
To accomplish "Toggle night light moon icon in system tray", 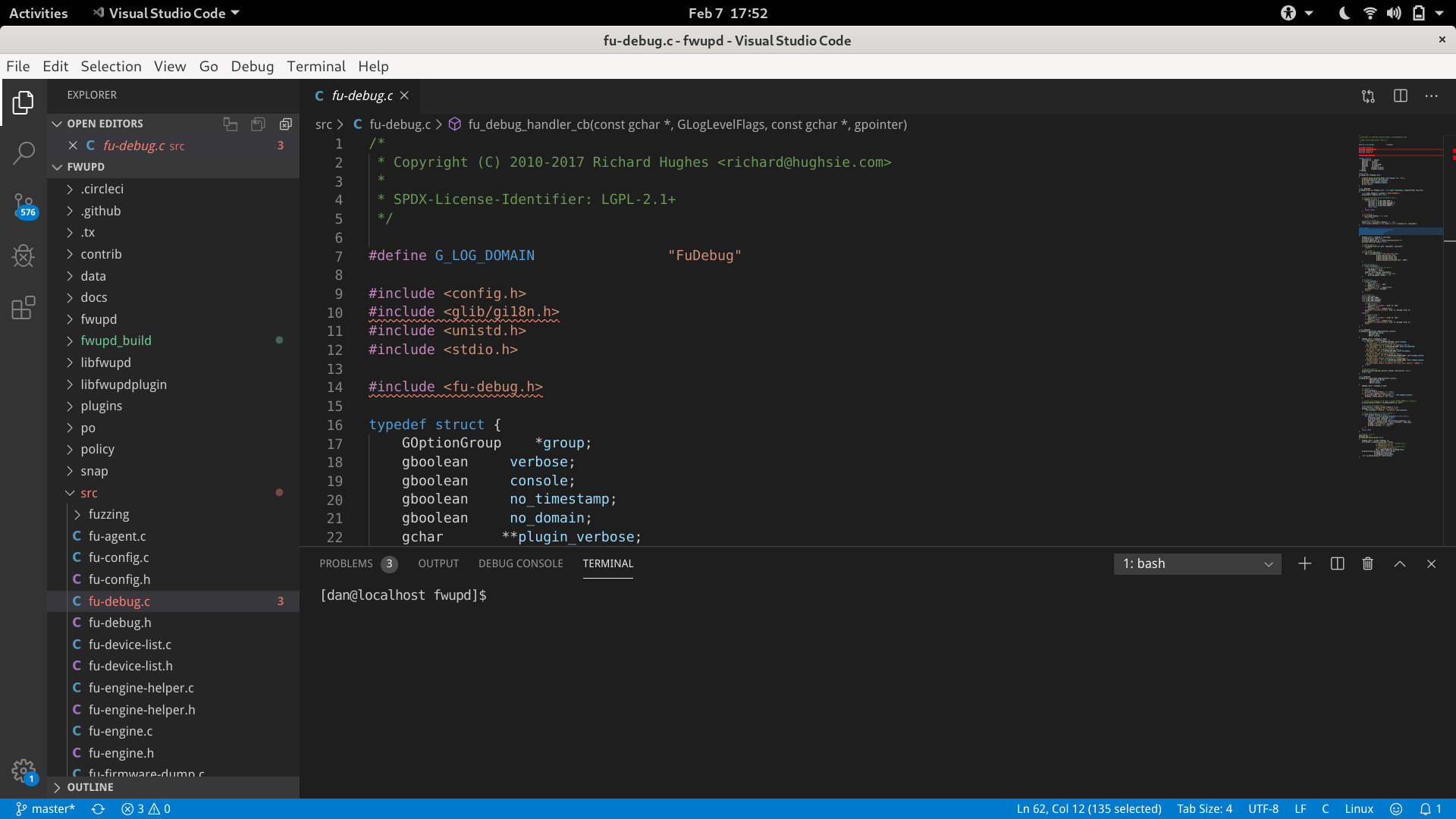I will (x=1344, y=13).
